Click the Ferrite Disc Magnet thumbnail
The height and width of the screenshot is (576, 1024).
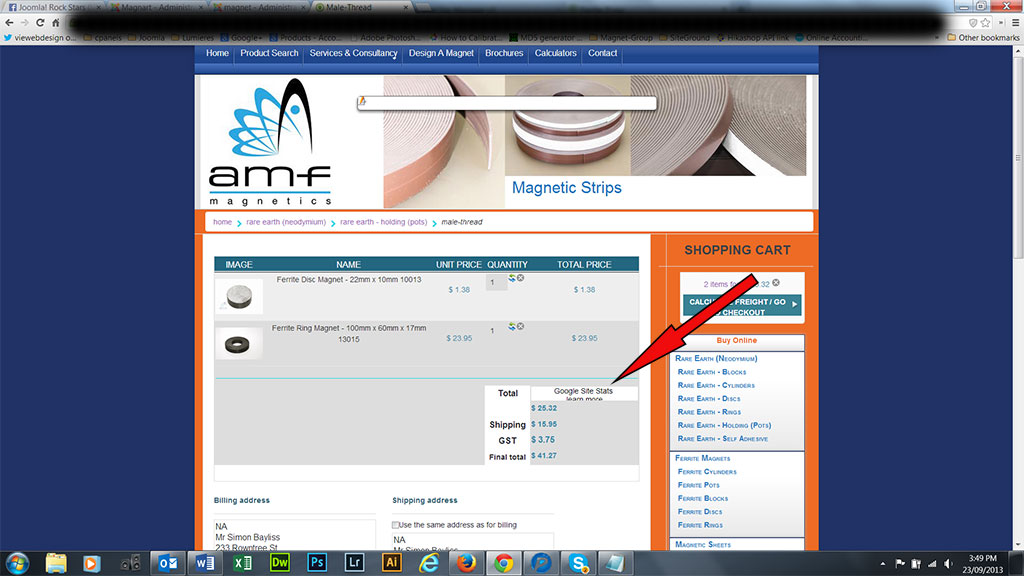click(239, 296)
